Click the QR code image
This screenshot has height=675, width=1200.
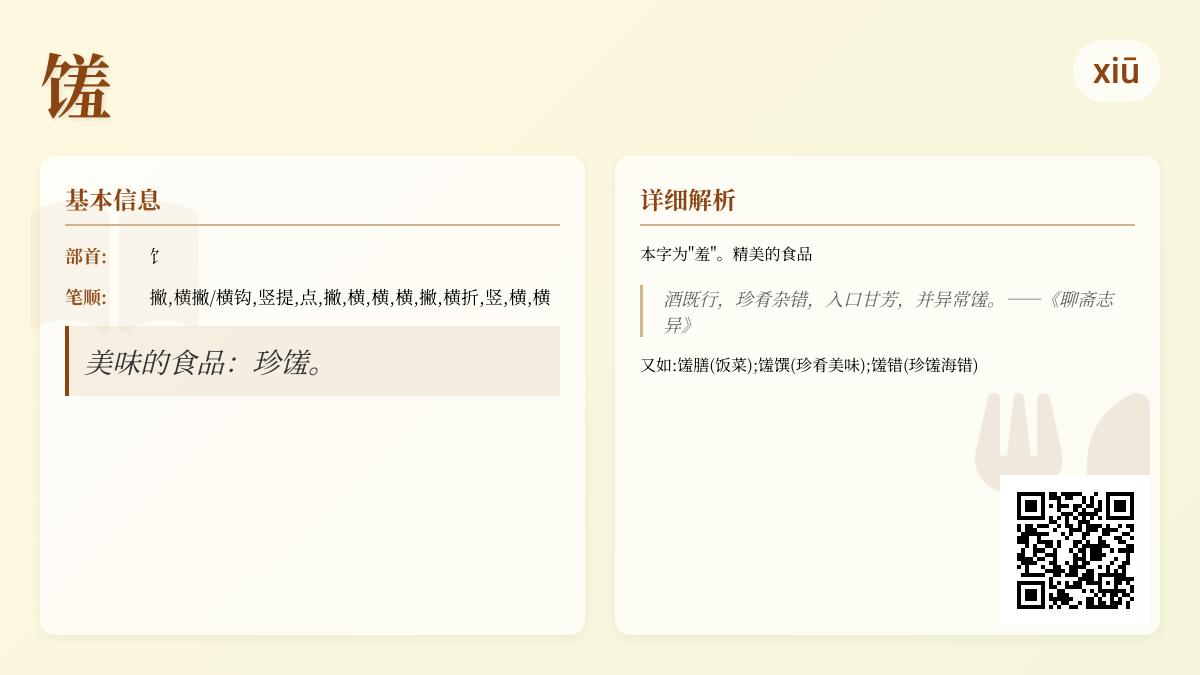(1075, 550)
